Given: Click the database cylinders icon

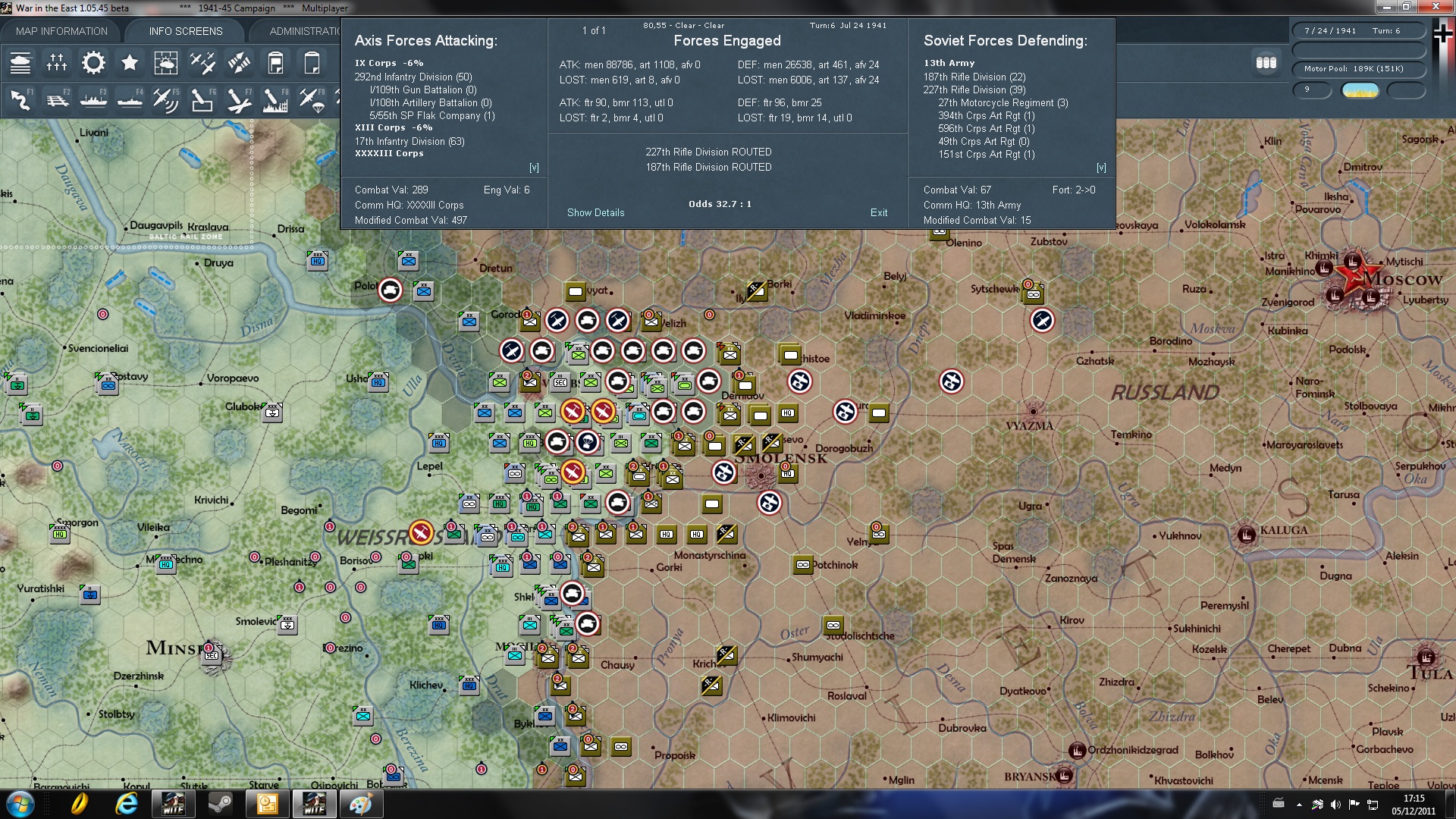Looking at the screenshot, I should tap(1266, 63).
